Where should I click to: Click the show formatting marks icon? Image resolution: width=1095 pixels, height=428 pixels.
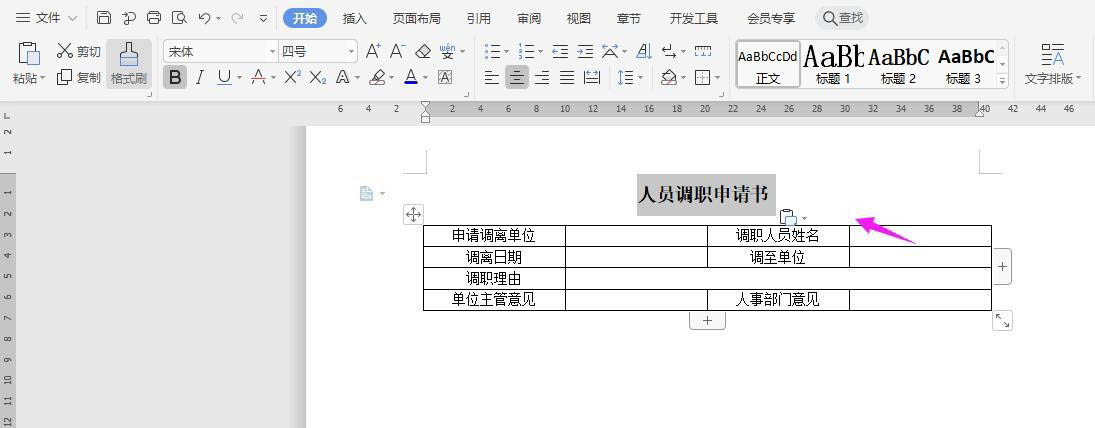click(668, 51)
